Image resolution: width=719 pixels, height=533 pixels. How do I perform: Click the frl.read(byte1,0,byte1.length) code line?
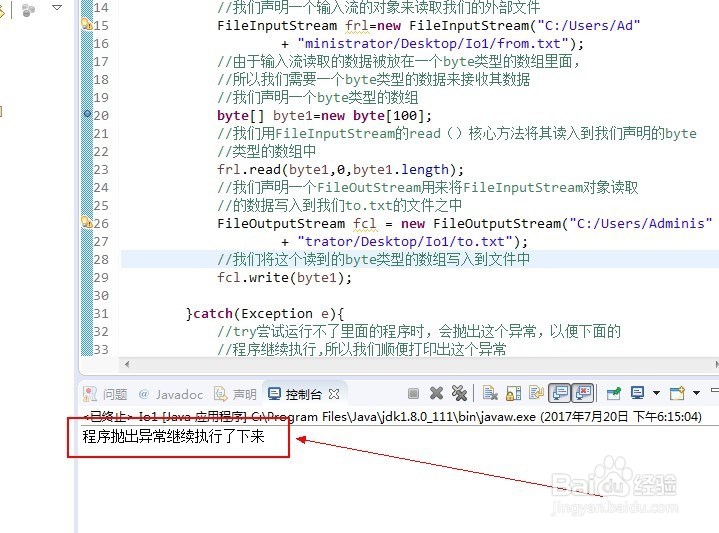pos(340,170)
